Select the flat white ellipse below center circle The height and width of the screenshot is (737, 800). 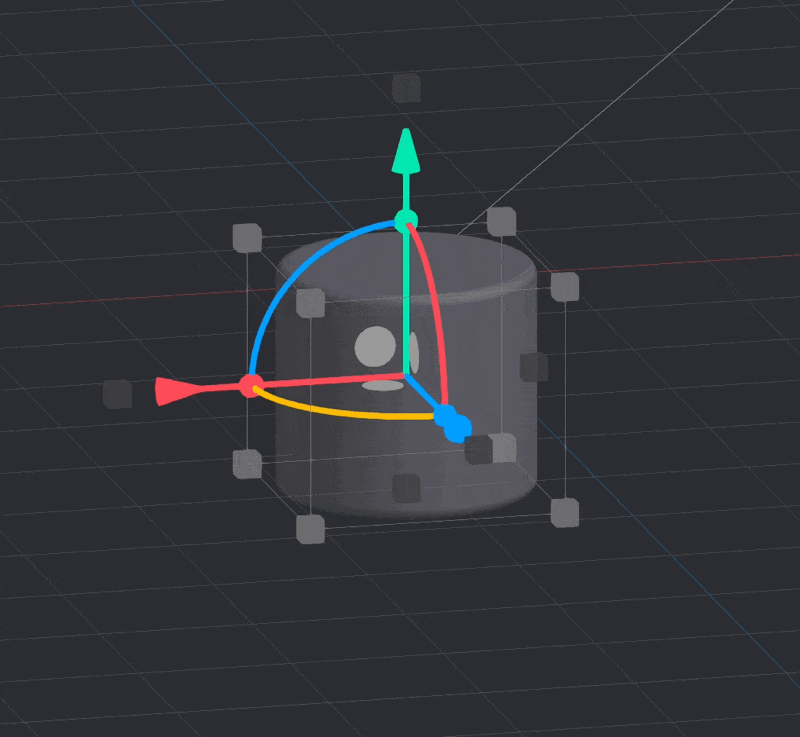click(382, 385)
